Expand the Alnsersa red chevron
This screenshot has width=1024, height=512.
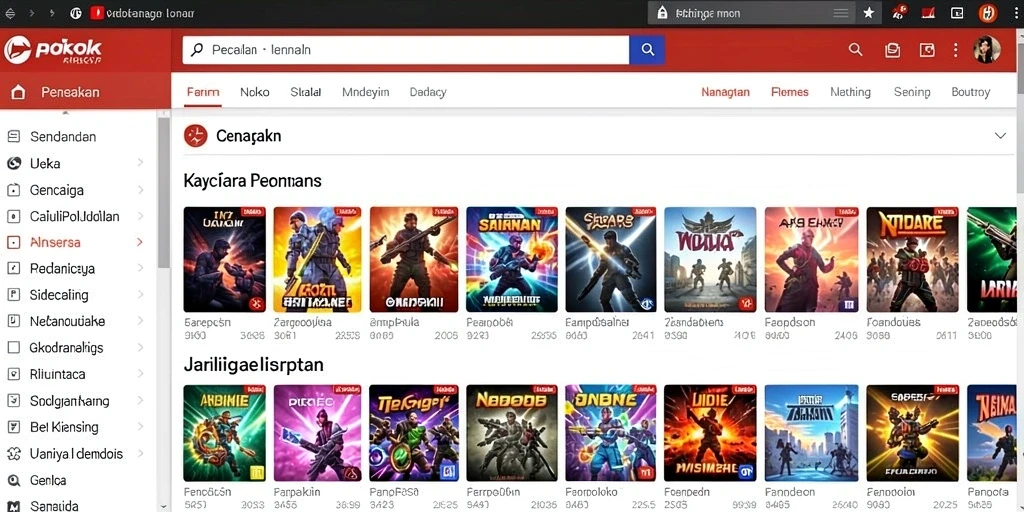click(139, 242)
